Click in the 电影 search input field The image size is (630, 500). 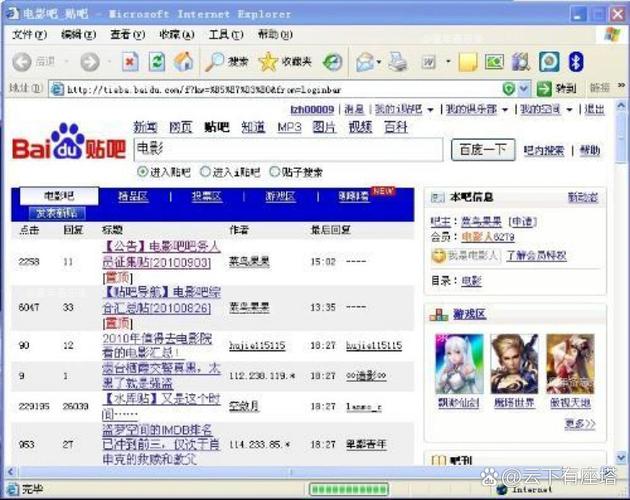pos(288,150)
